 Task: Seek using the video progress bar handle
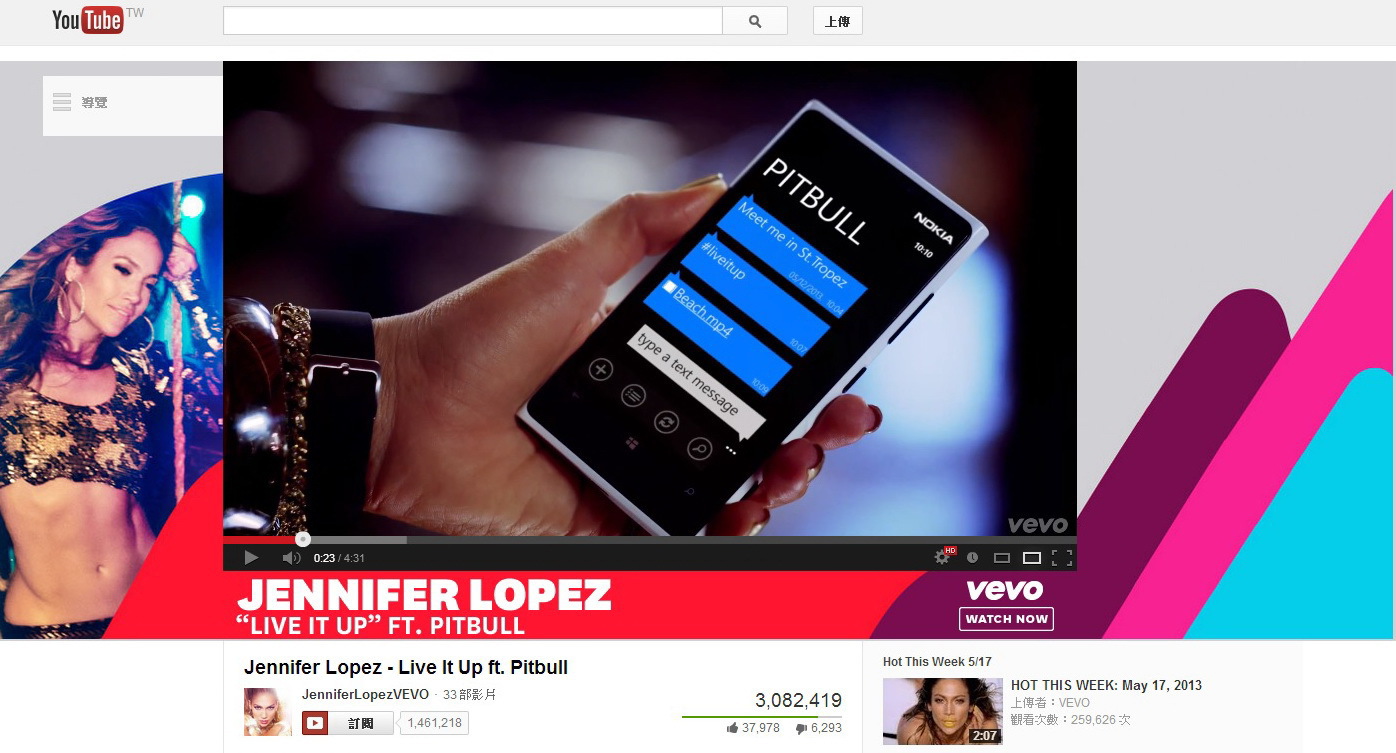(x=303, y=539)
